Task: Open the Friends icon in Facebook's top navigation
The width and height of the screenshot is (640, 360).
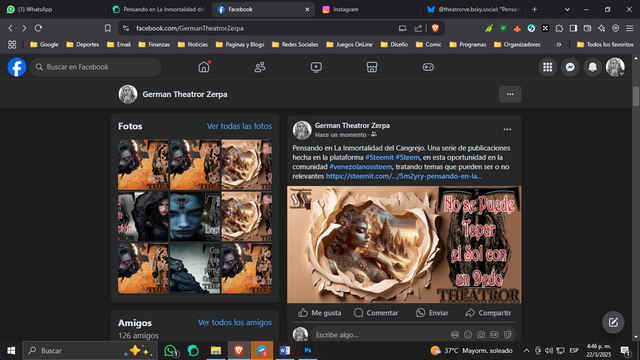Action: tap(260, 67)
